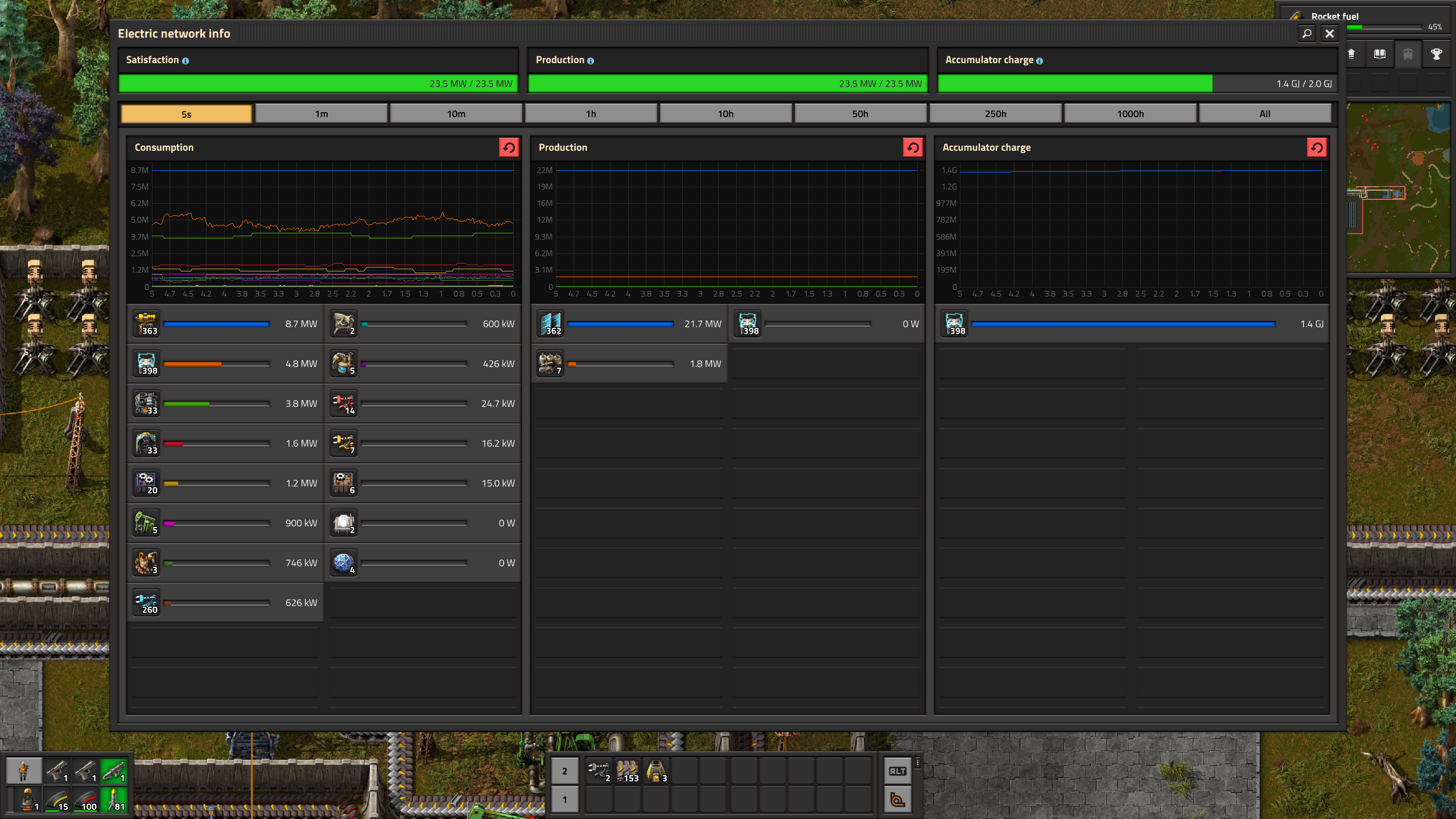Click the search magnifier icon in the title bar
This screenshot has height=819, width=1456.
click(1307, 34)
